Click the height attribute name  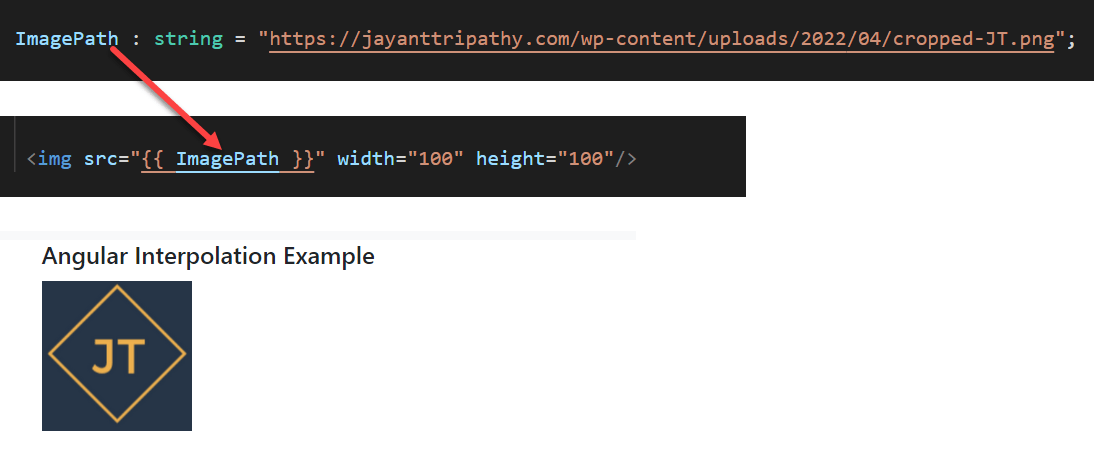point(511,159)
